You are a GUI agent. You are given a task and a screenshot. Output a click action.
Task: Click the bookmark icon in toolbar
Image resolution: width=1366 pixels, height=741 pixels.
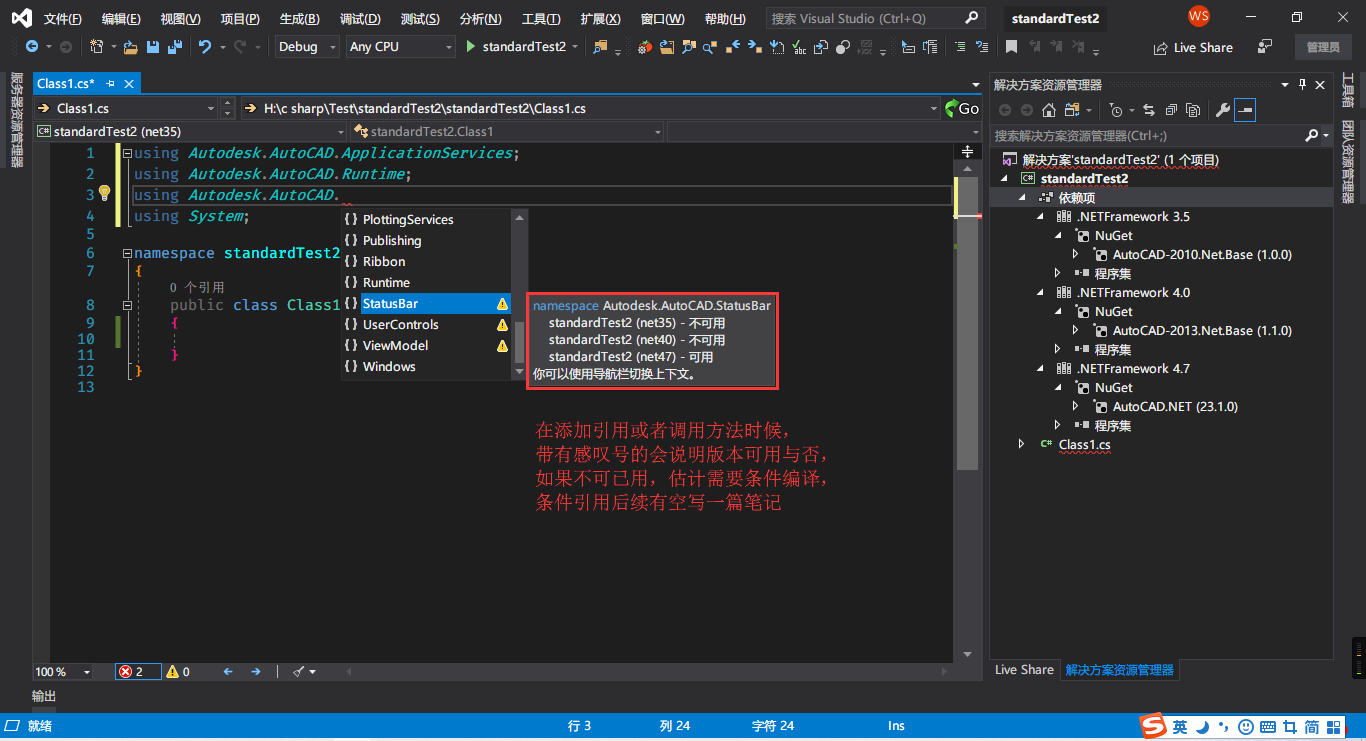1011,47
